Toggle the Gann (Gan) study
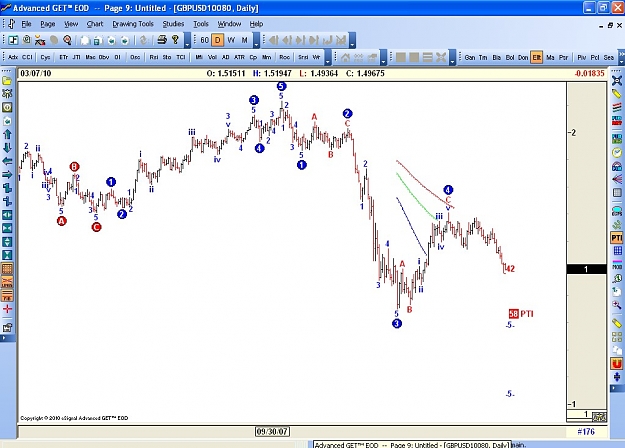The height and width of the screenshot is (448, 625). pos(470,57)
